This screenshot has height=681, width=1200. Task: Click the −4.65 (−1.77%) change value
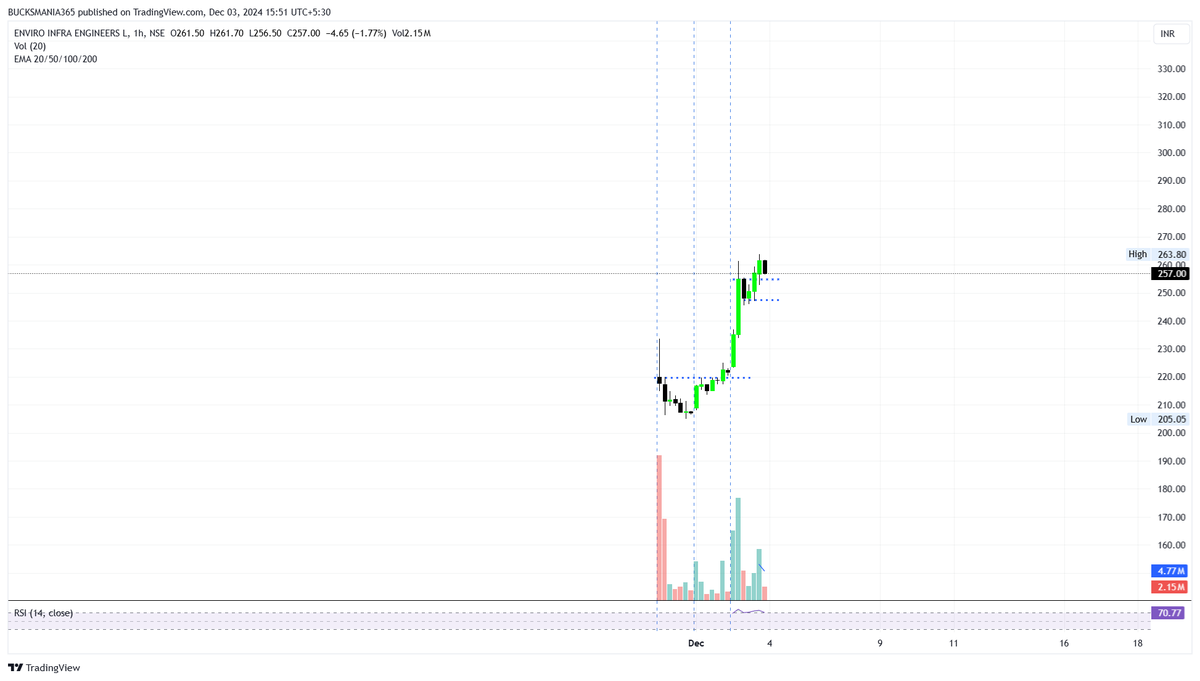point(356,33)
